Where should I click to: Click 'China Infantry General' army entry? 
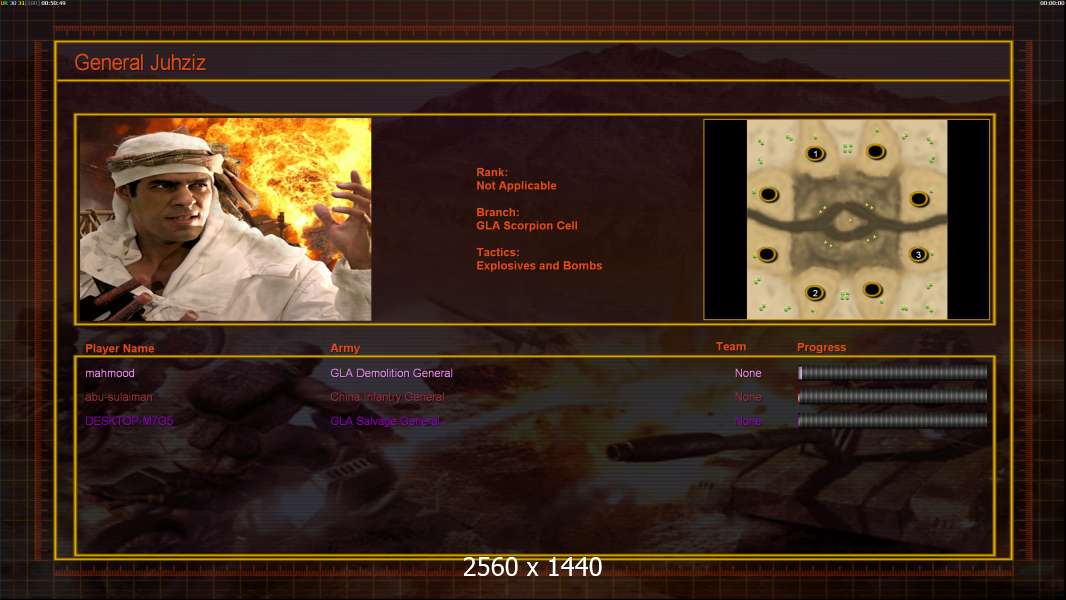point(387,397)
